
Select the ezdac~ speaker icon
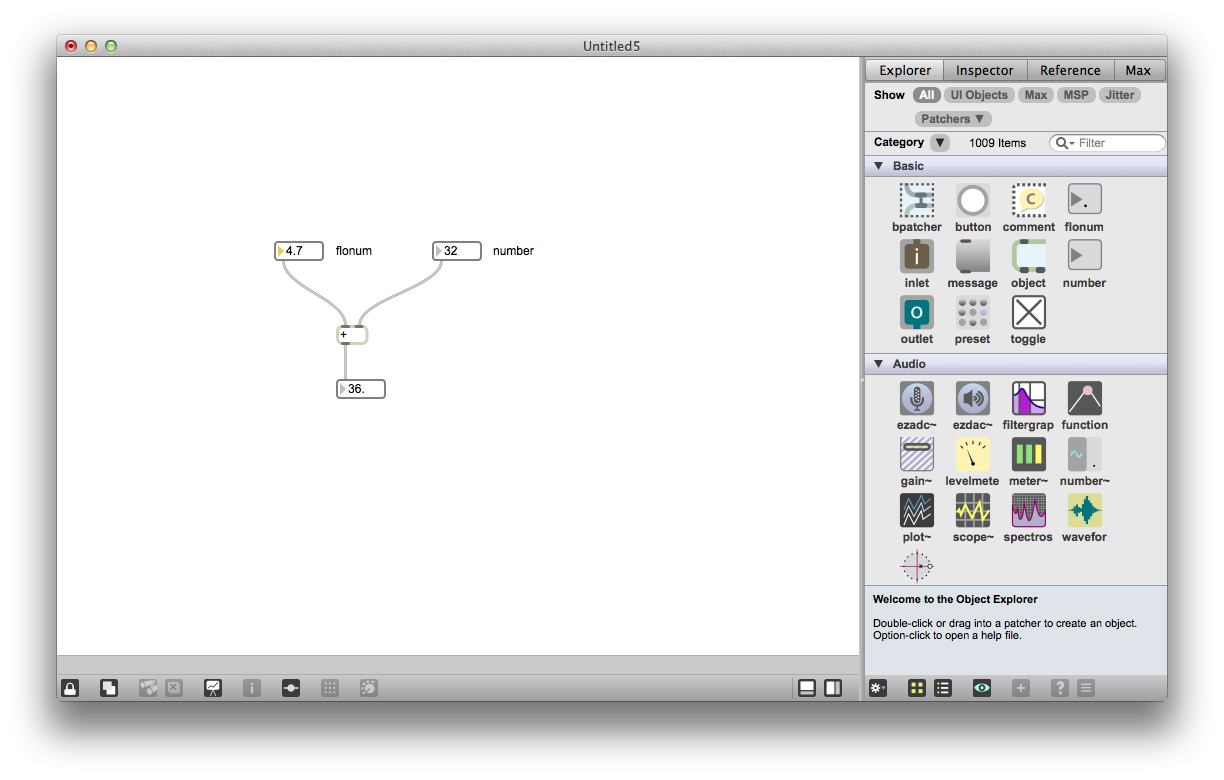pyautogui.click(x=973, y=398)
